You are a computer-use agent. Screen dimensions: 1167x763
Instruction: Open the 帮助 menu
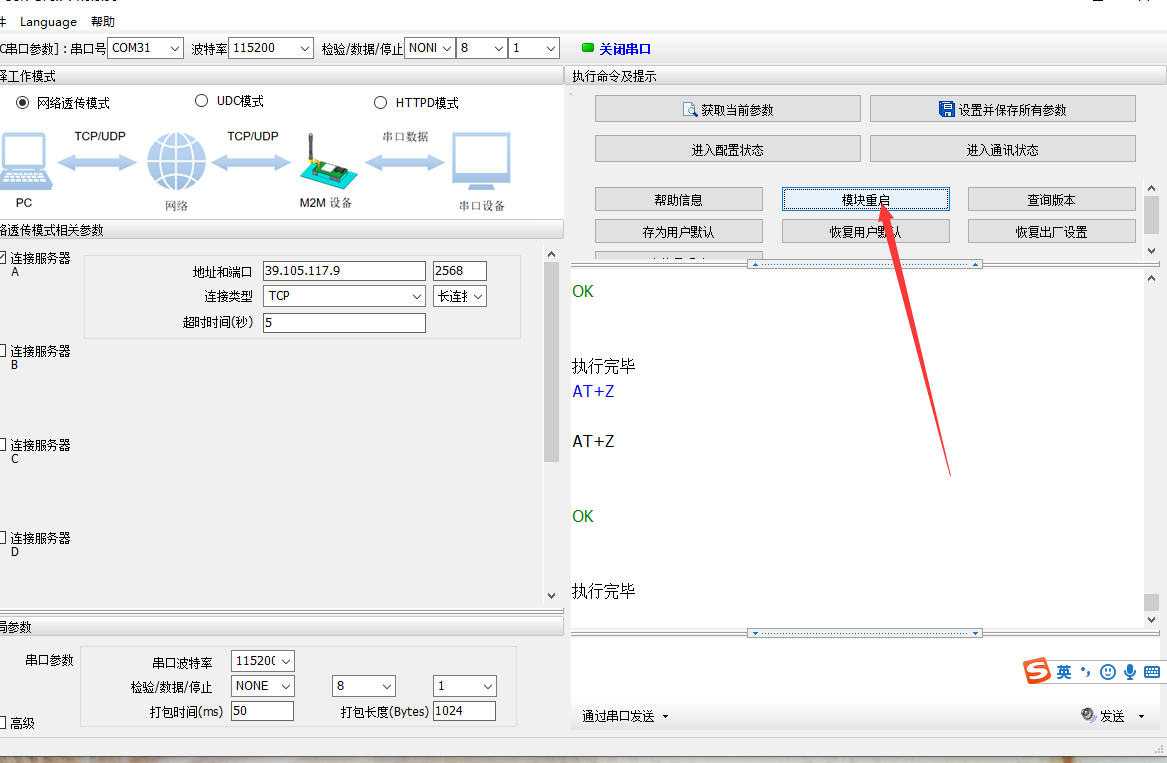pos(103,21)
